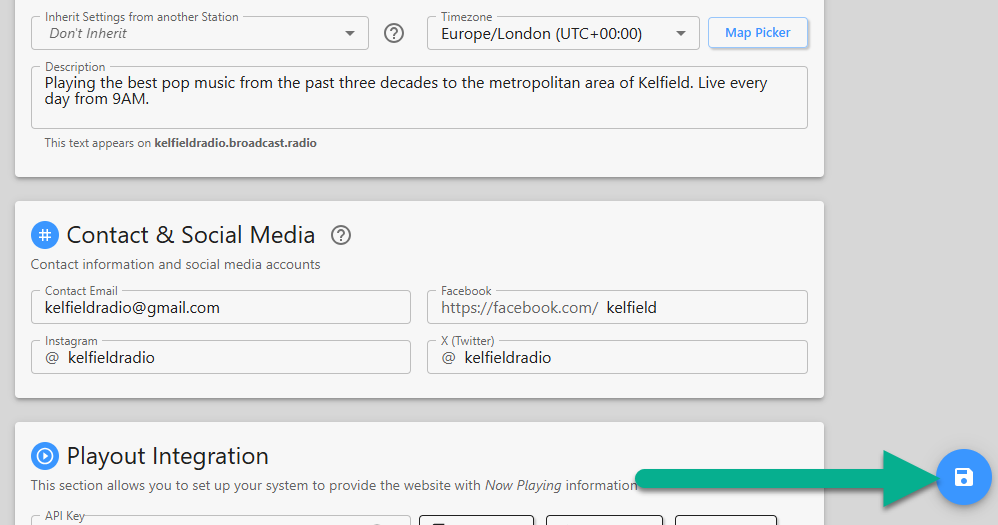Expand the Inherit Settings from another Station dropdown

coord(200,33)
